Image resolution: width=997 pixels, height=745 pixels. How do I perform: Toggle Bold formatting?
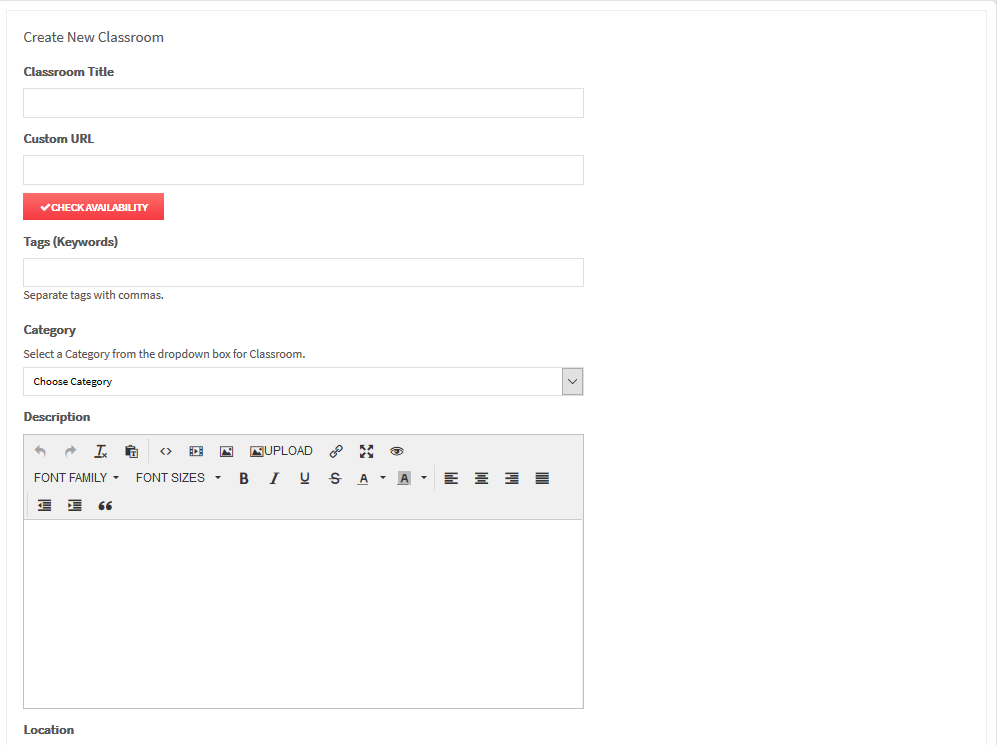(x=244, y=478)
